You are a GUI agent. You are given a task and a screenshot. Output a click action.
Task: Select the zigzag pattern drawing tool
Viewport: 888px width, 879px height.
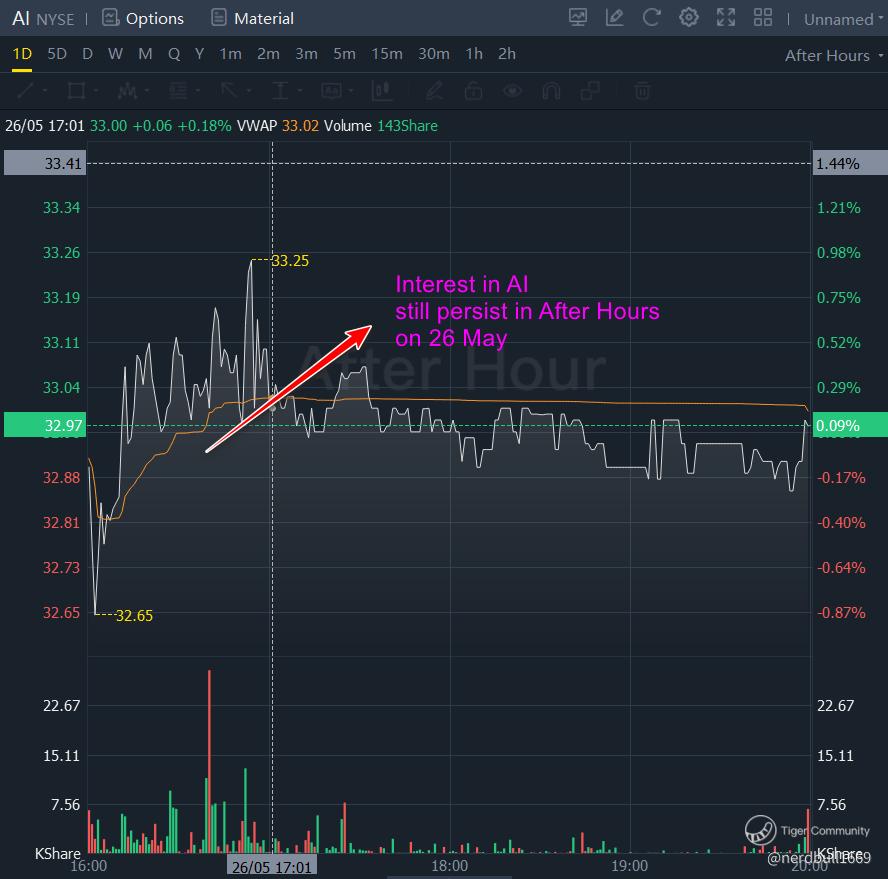click(x=127, y=90)
